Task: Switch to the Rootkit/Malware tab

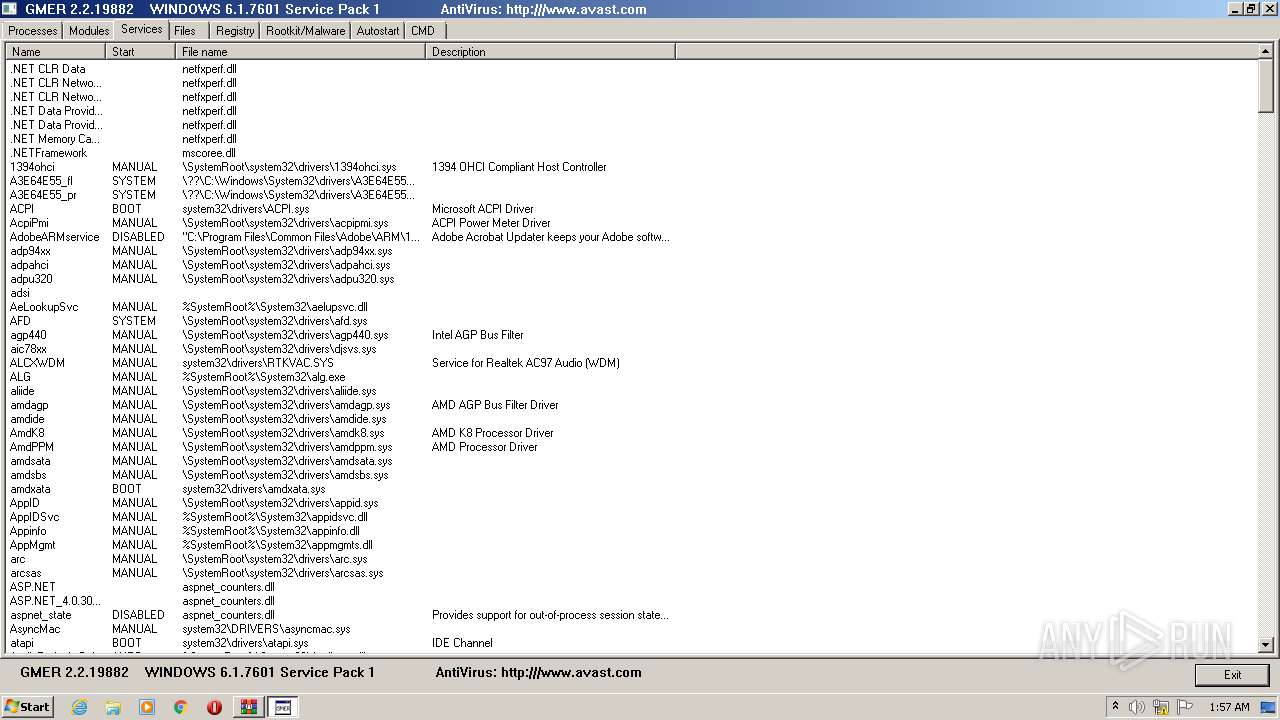Action: point(305,31)
